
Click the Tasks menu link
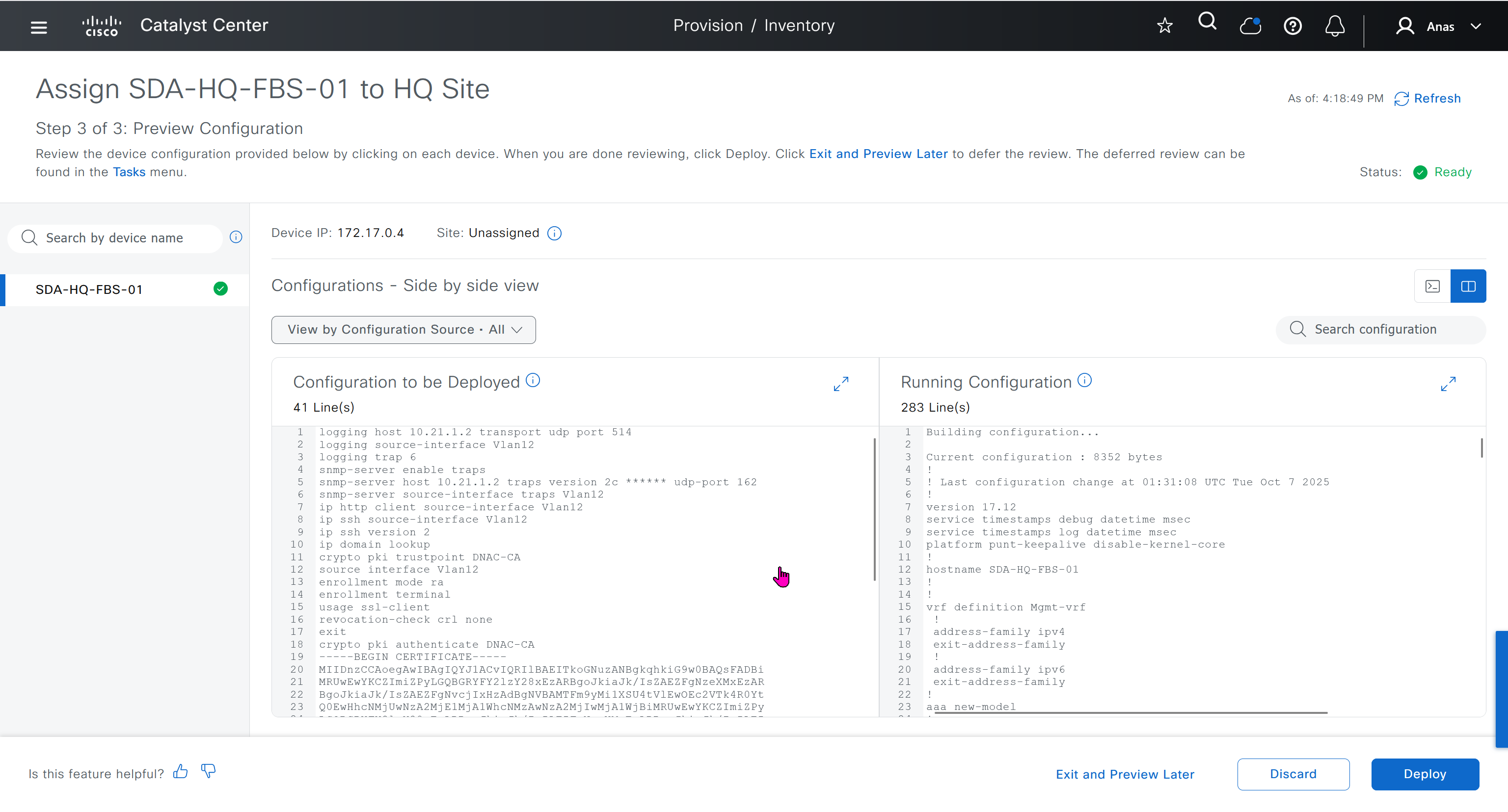coord(129,172)
